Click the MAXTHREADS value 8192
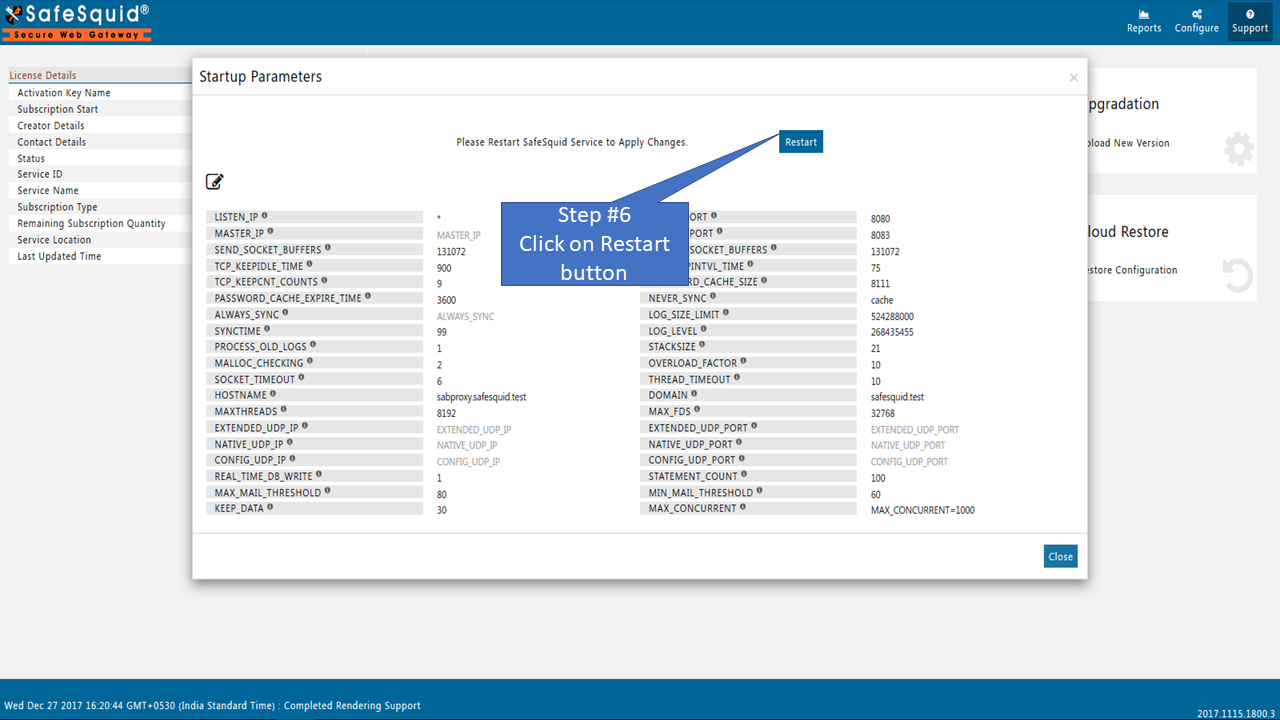This screenshot has height=720, width=1280. coord(447,413)
